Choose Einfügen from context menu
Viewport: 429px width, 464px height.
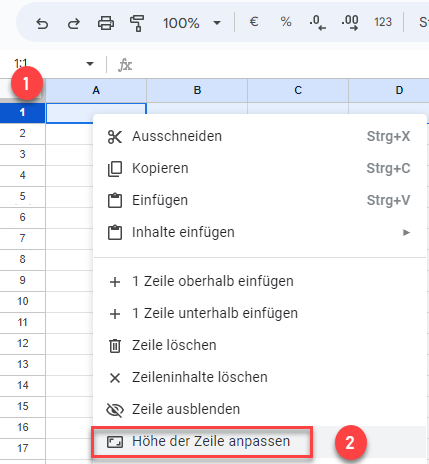(260, 201)
